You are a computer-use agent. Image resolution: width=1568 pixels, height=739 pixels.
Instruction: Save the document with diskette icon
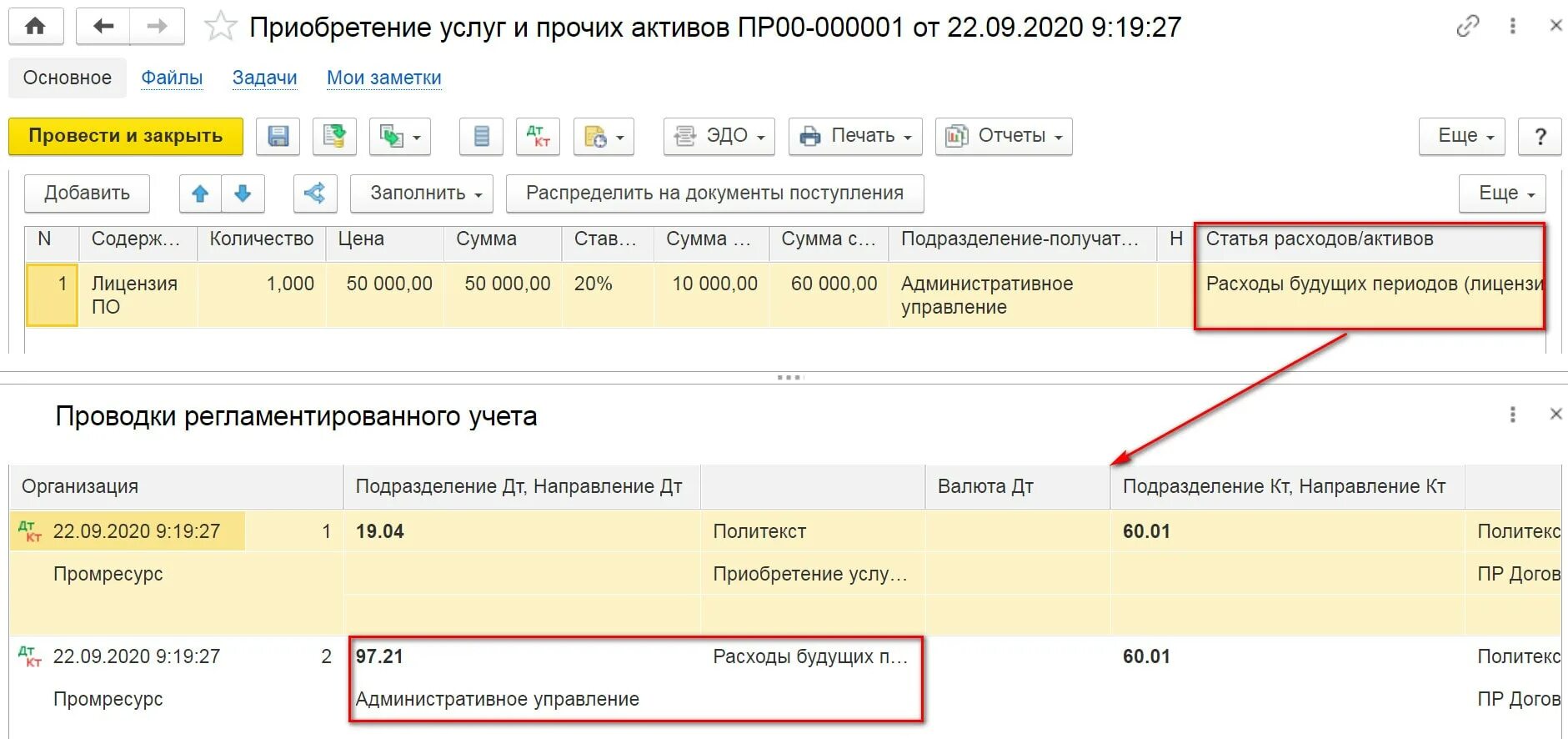point(278,136)
